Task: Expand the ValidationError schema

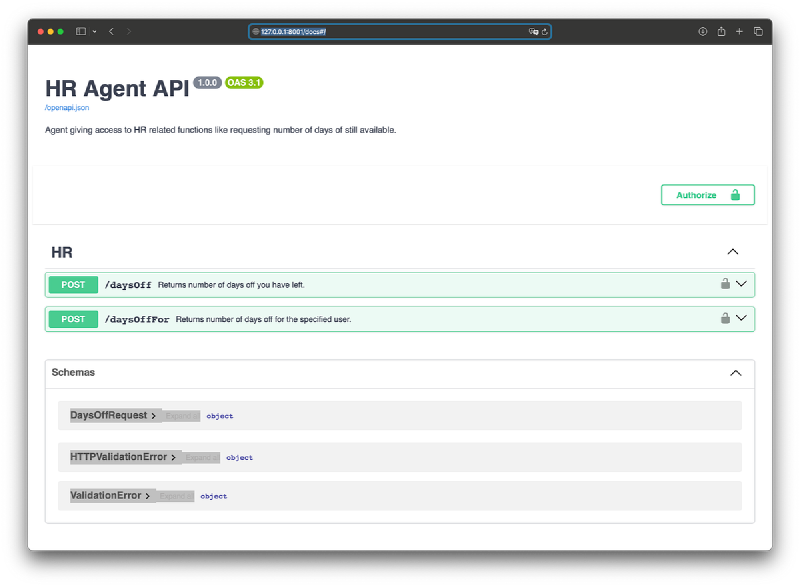Action: coord(110,496)
